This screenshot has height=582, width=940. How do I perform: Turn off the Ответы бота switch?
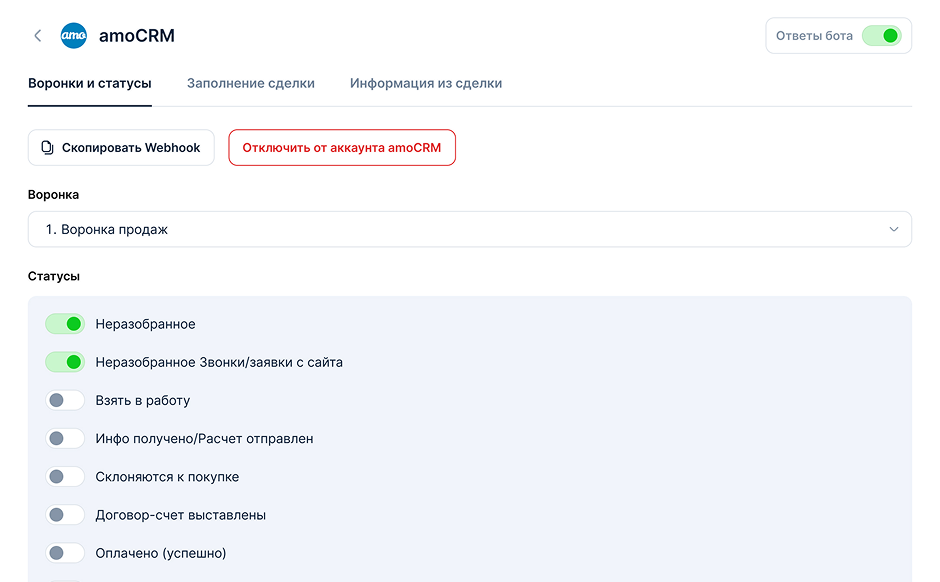(x=882, y=36)
